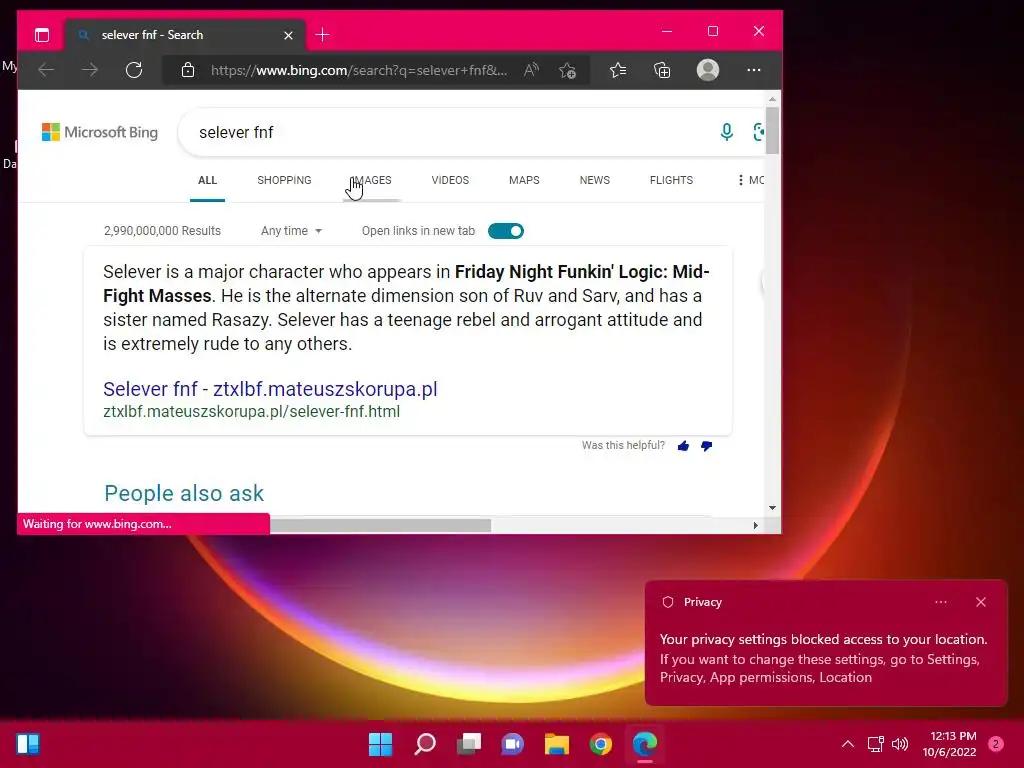Click the vertical scrollbar thumb
Image resolution: width=1024 pixels, height=768 pixels.
coord(772,131)
